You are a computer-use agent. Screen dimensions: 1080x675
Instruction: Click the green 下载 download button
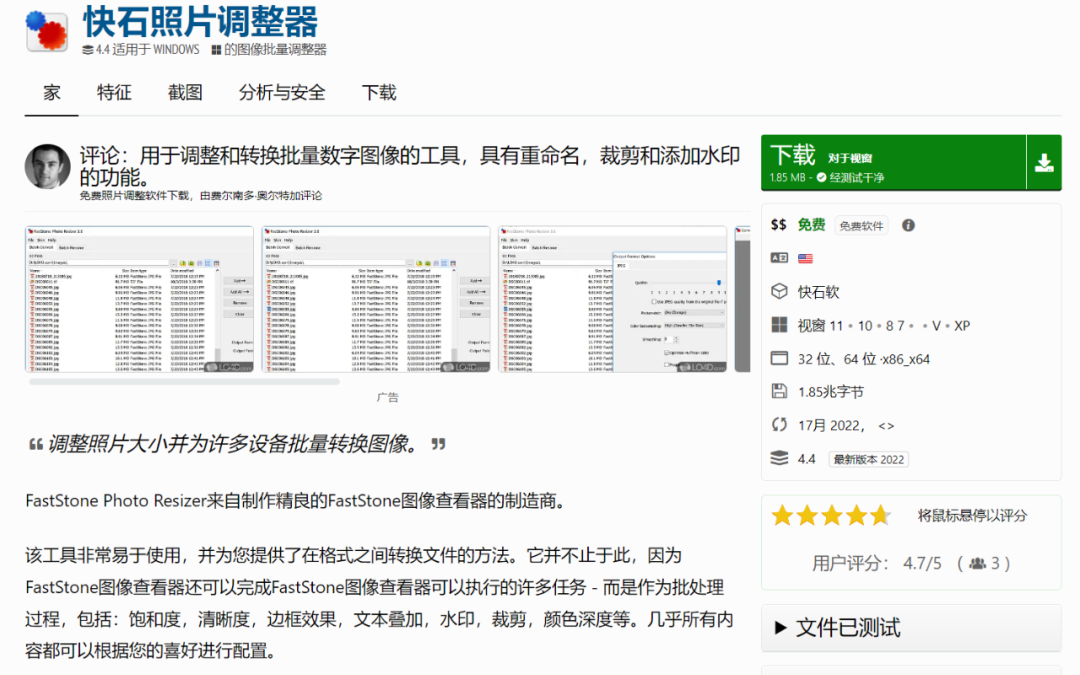(893, 163)
